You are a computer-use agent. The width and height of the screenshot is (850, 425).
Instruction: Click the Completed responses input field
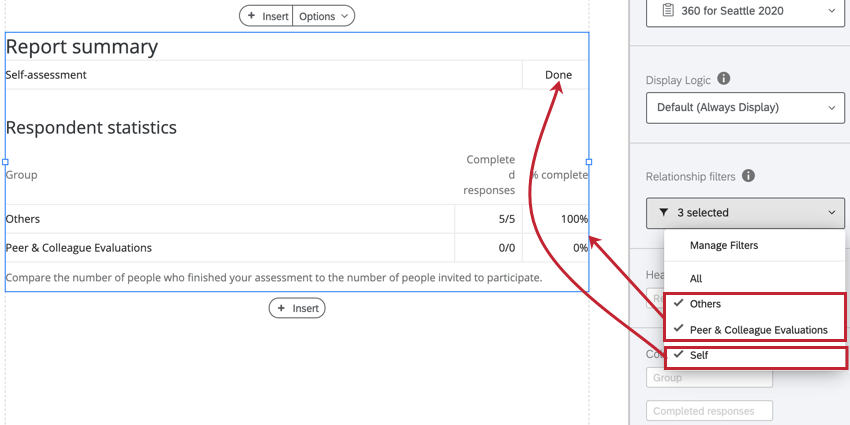click(710, 411)
